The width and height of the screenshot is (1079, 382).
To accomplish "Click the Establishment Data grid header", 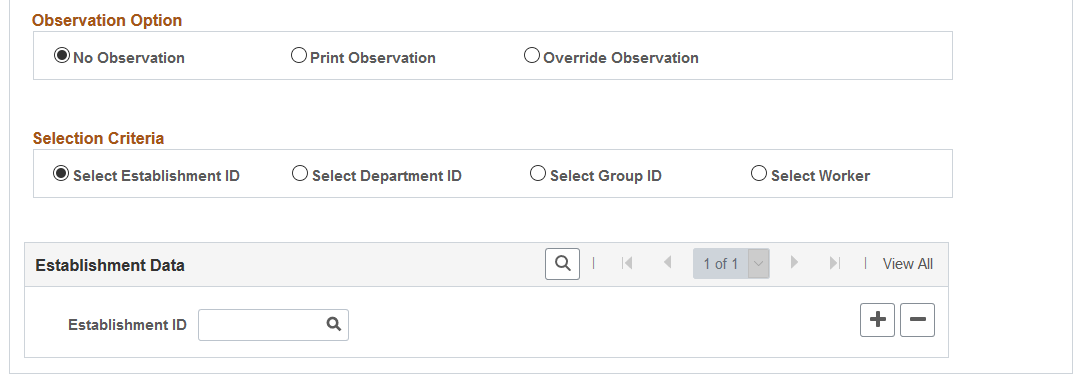I will pos(110,266).
